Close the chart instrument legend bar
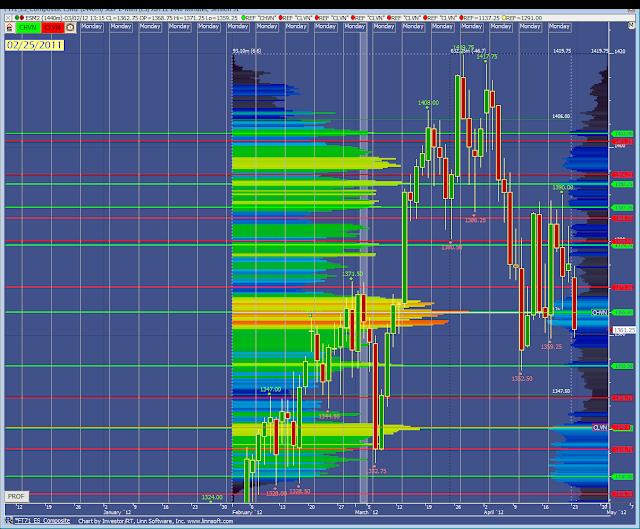 9,18
